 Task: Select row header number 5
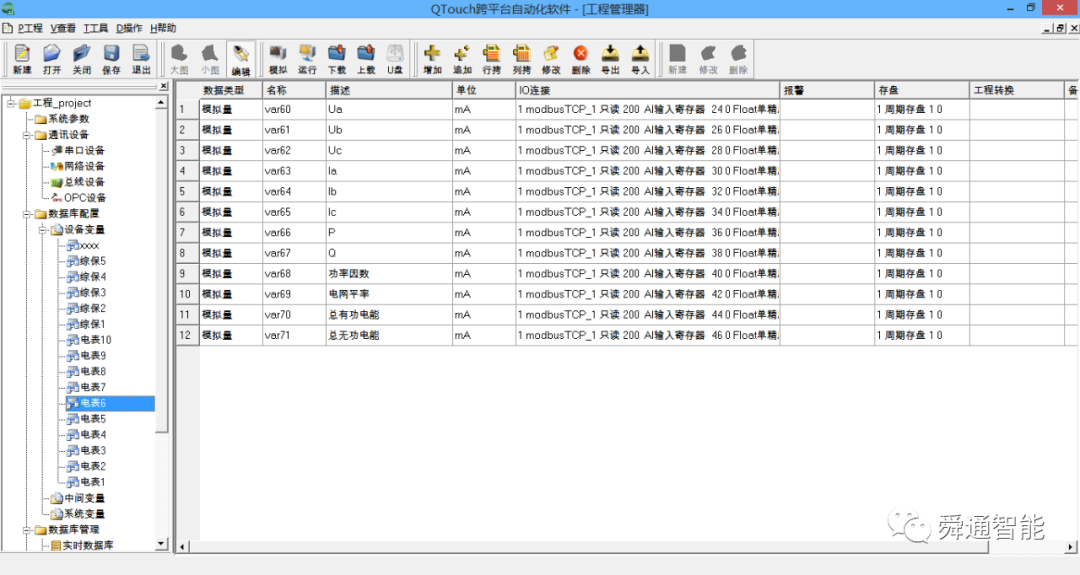point(187,191)
